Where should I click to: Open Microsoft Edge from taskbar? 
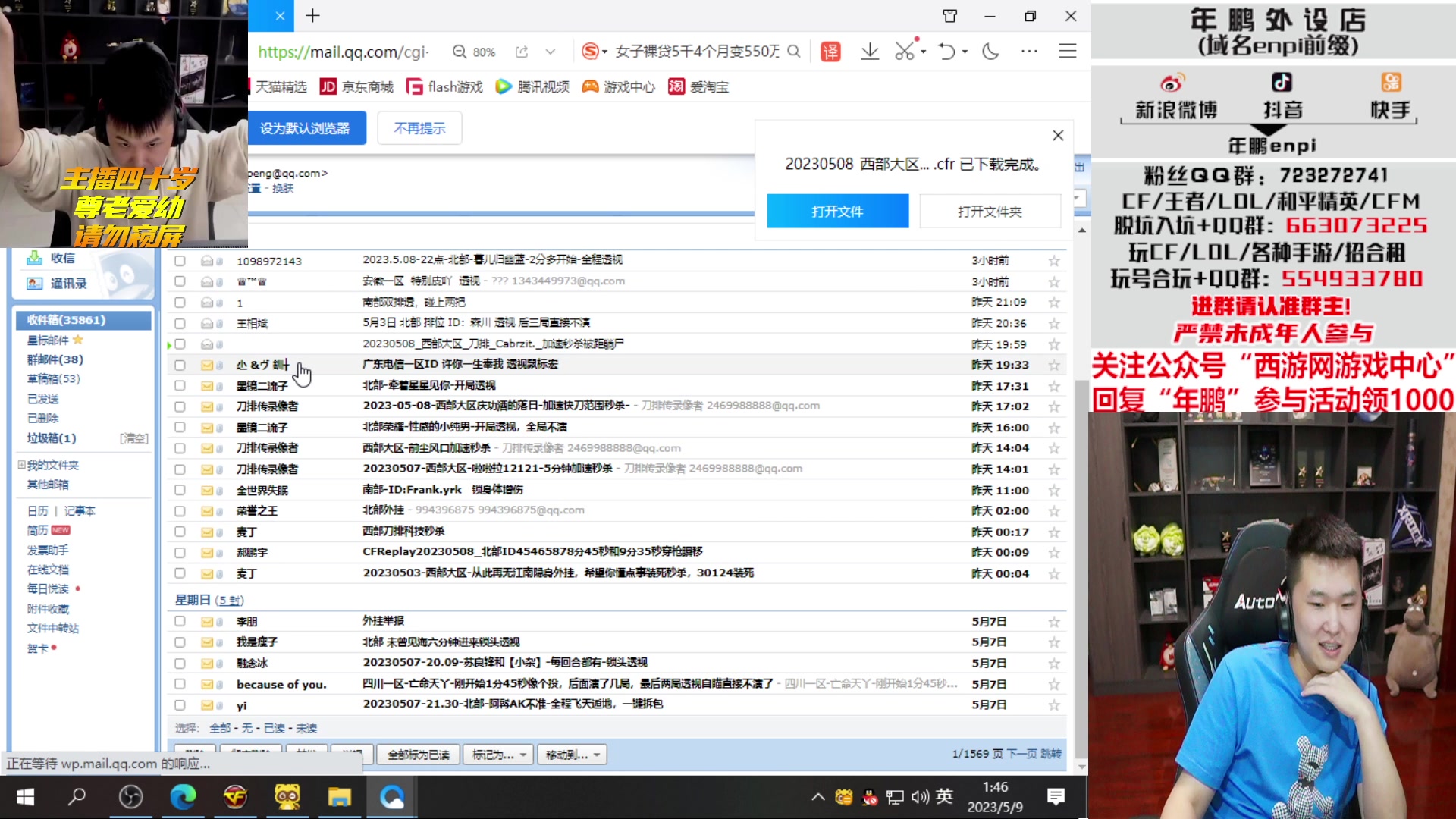[x=183, y=797]
